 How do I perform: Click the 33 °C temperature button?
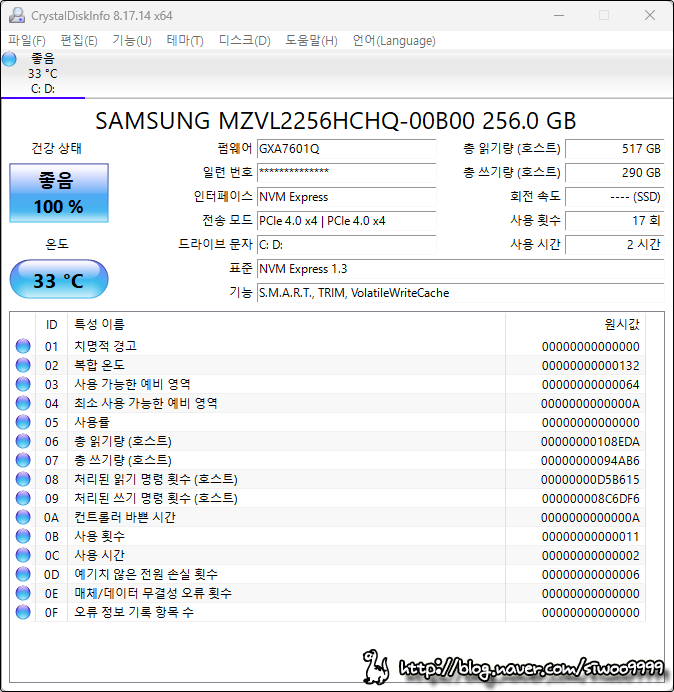59,279
